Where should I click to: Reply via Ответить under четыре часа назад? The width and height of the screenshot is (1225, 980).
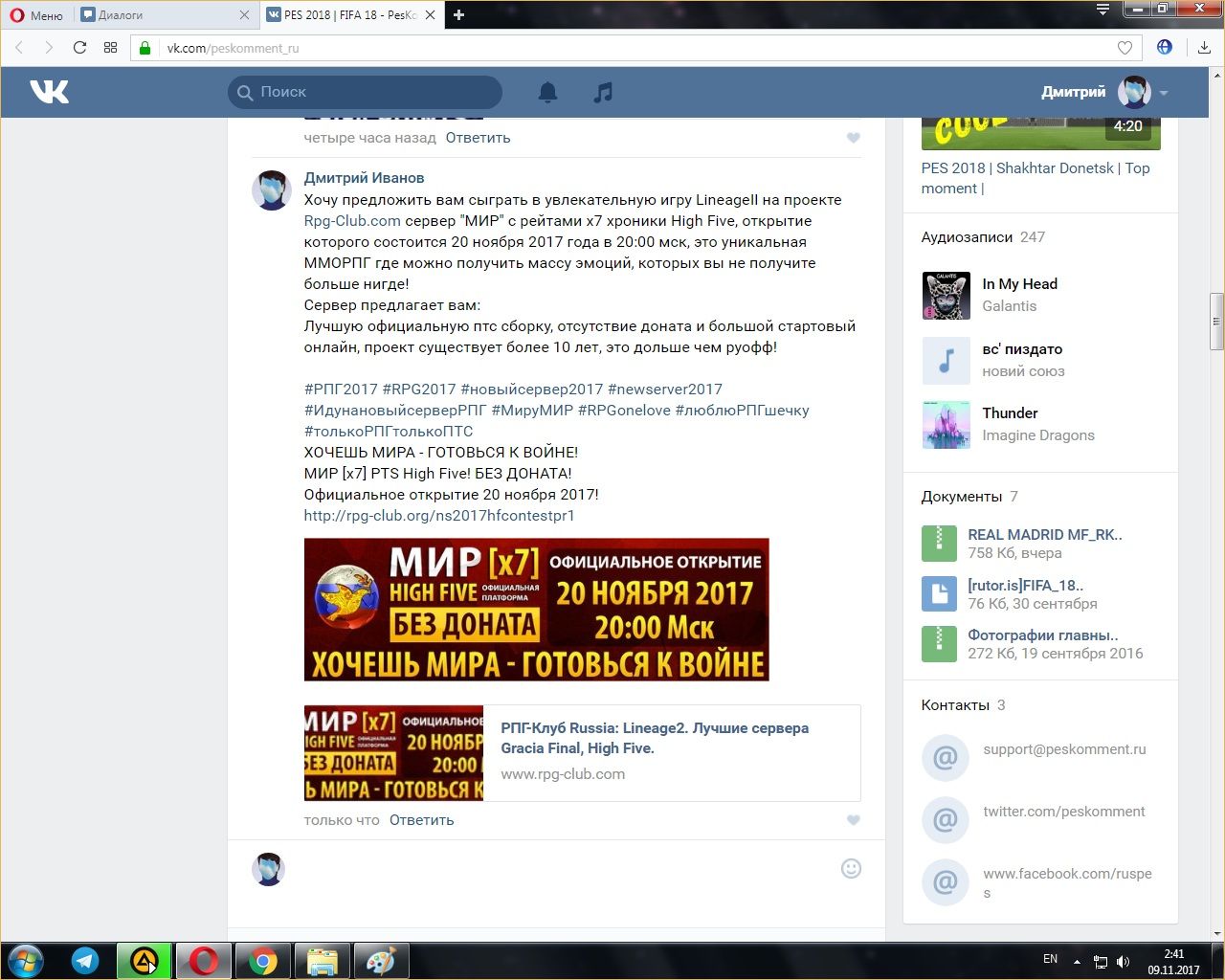click(478, 138)
